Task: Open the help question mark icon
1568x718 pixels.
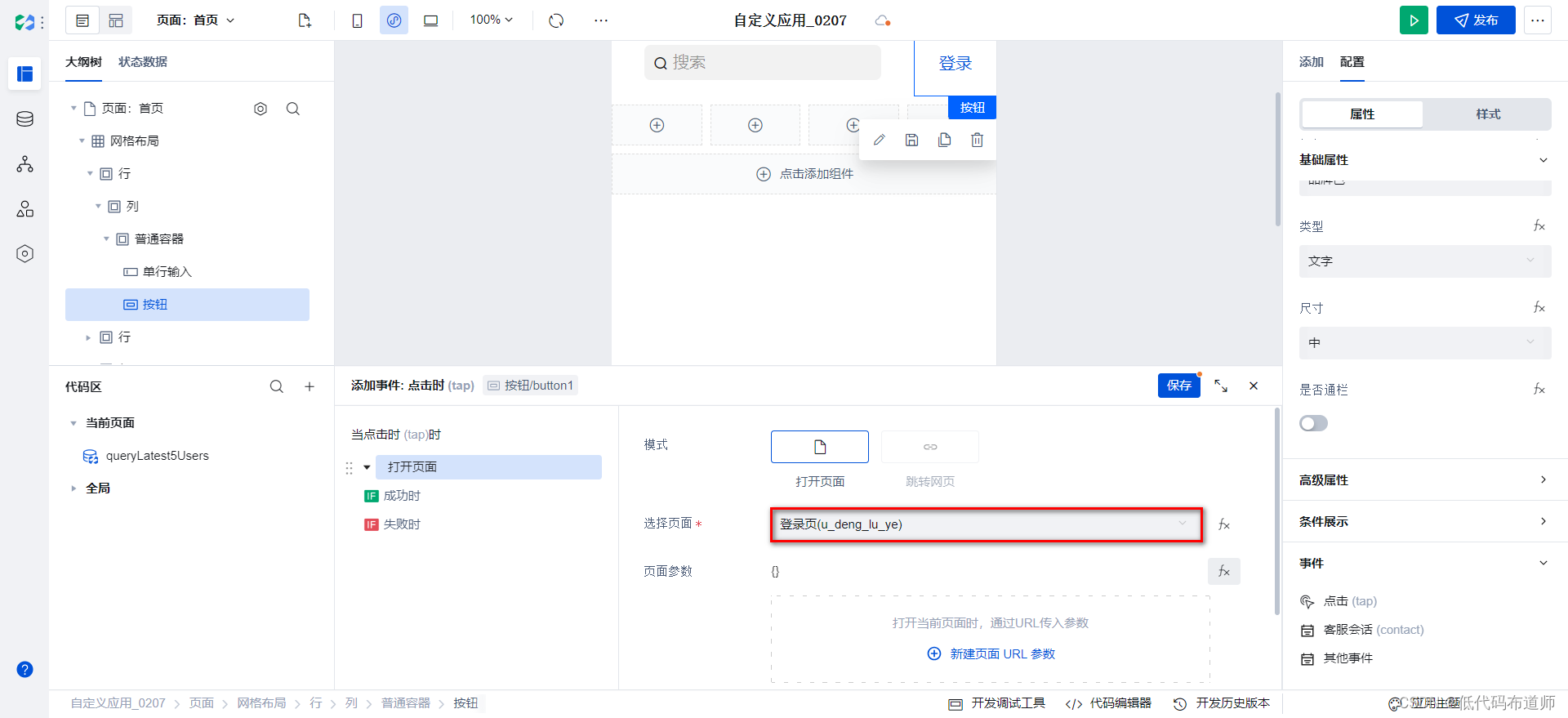Action: pos(24,670)
